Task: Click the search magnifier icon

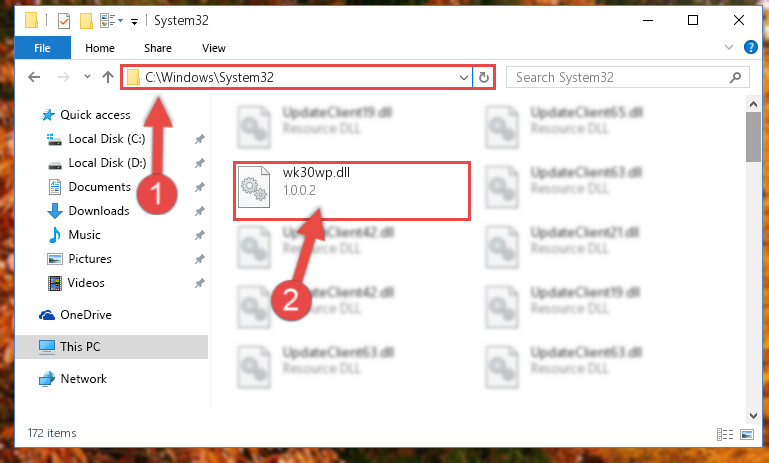Action: click(x=735, y=77)
